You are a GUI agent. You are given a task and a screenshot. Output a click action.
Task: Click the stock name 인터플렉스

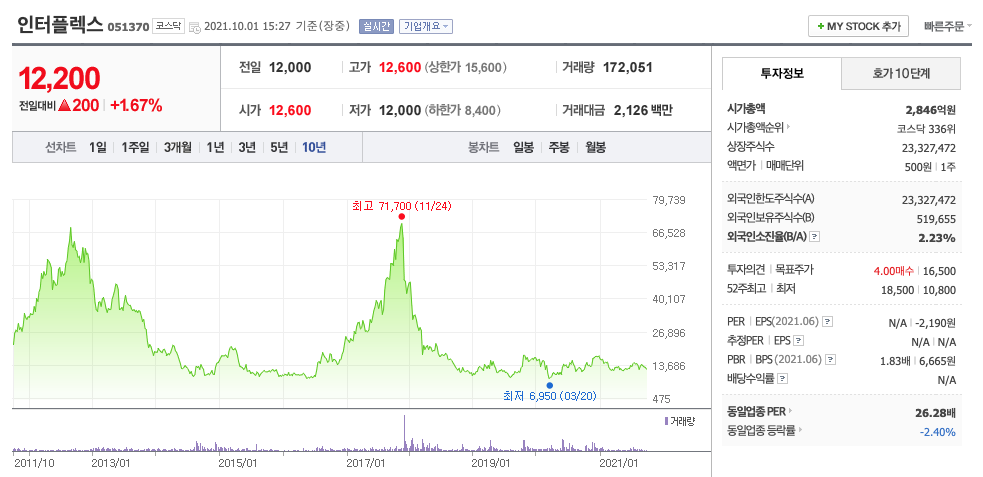[60, 25]
